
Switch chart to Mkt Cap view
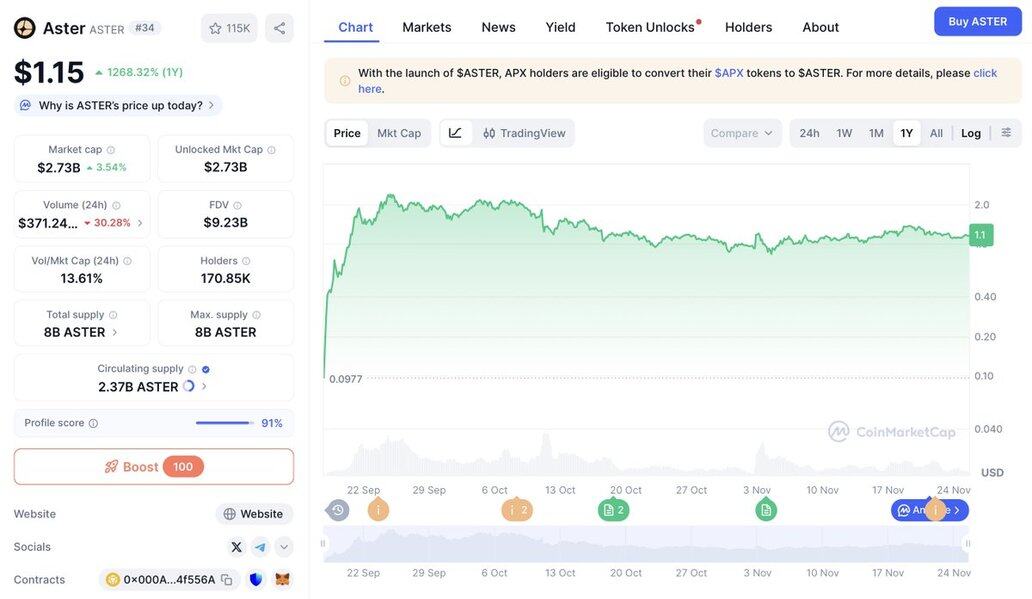(x=399, y=133)
